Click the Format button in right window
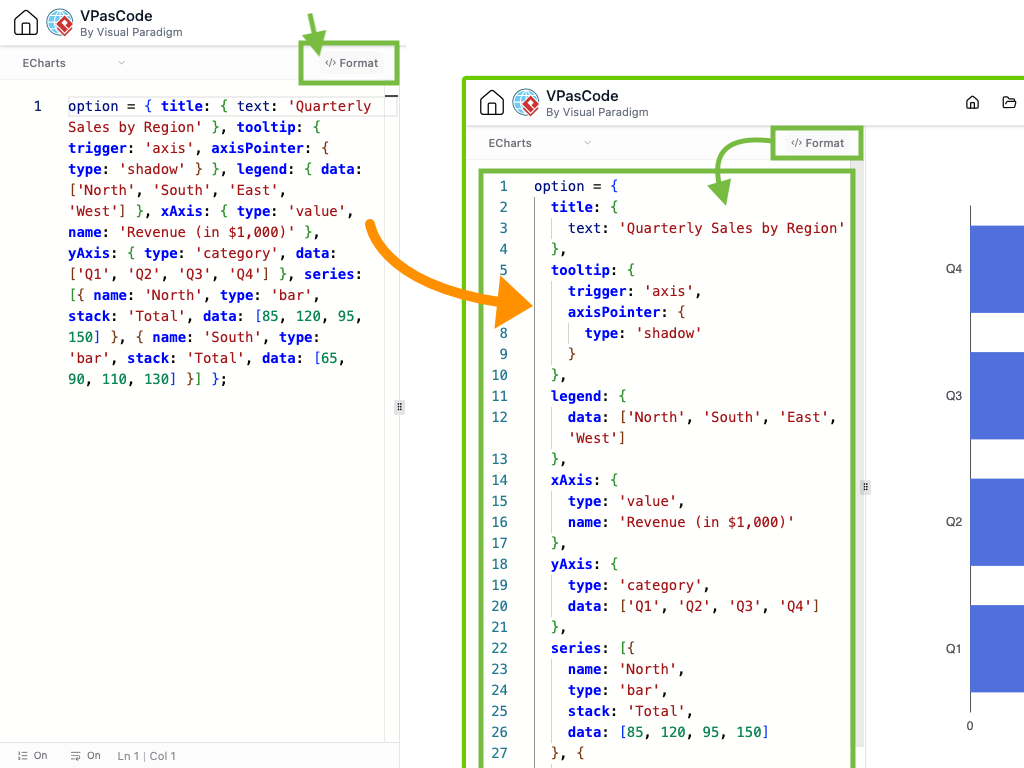This screenshot has width=1024, height=768. tap(818, 143)
